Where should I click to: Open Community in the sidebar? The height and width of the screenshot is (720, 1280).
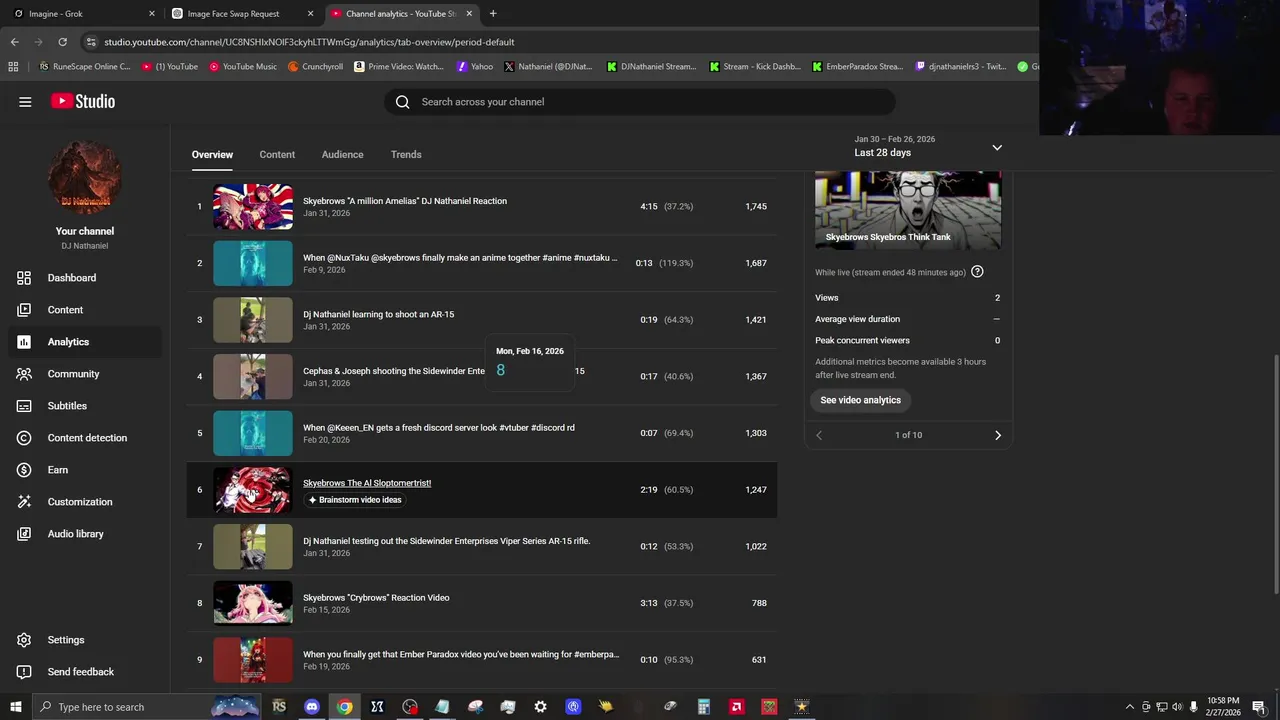(x=73, y=374)
